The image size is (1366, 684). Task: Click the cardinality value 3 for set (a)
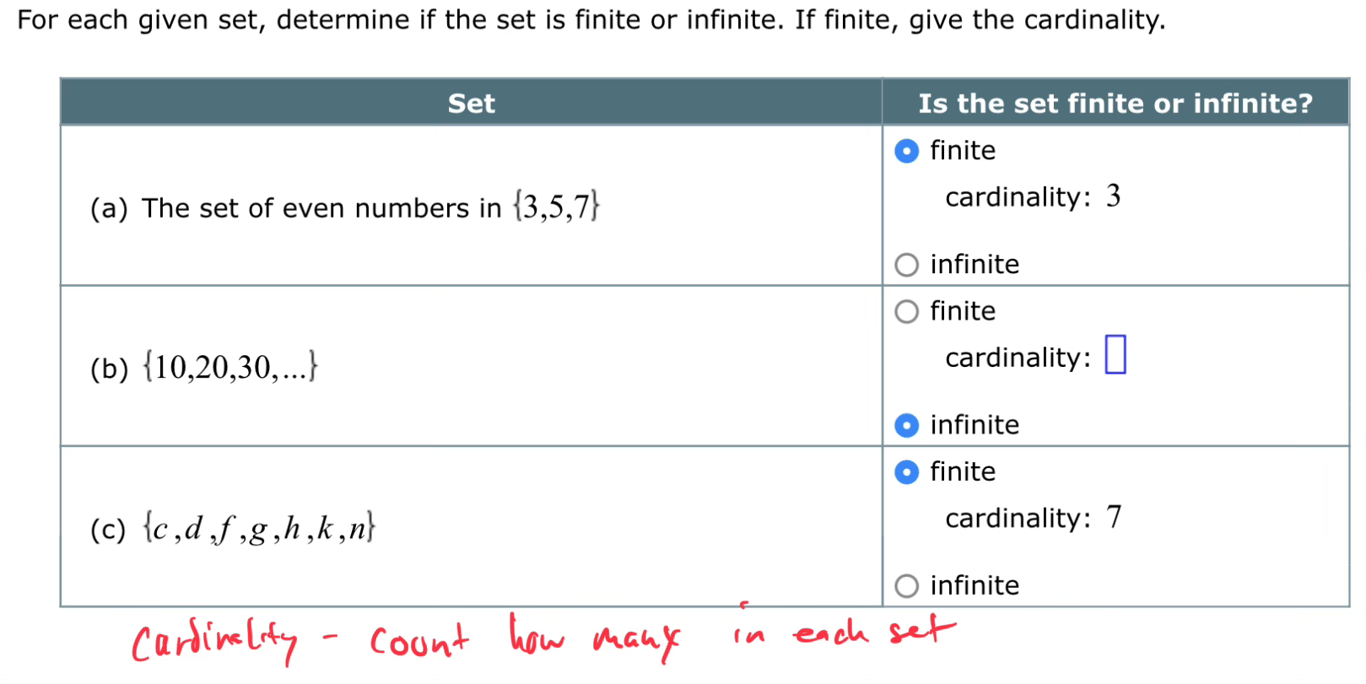[1113, 197]
